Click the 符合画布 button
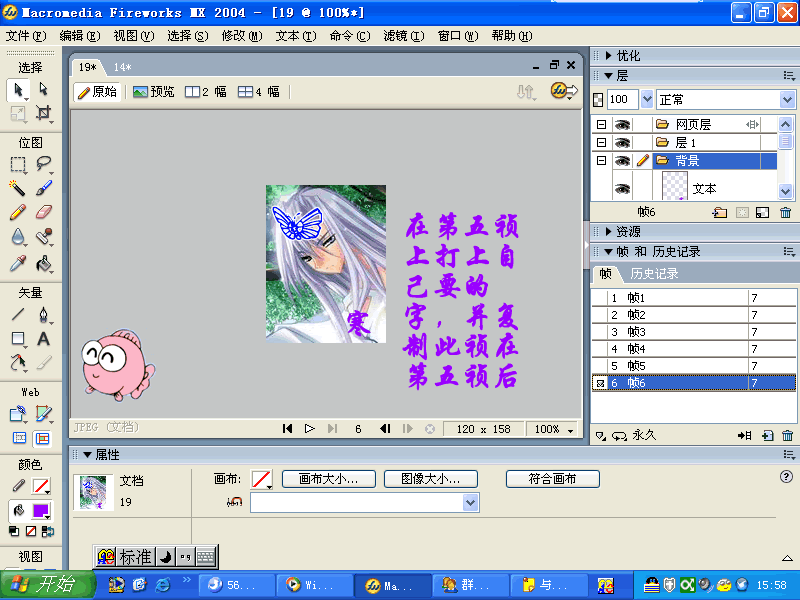Image resolution: width=800 pixels, height=600 pixels. pyautogui.click(x=553, y=479)
